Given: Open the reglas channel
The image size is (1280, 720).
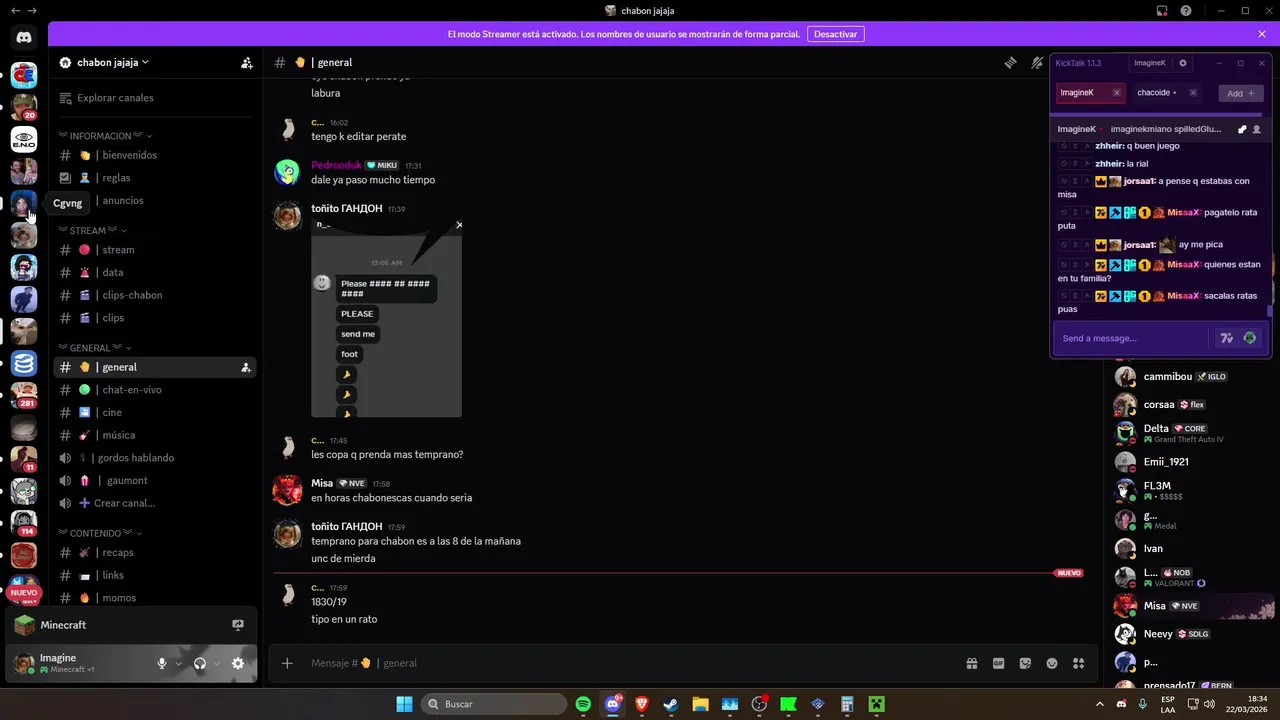Looking at the screenshot, I should [155, 178].
